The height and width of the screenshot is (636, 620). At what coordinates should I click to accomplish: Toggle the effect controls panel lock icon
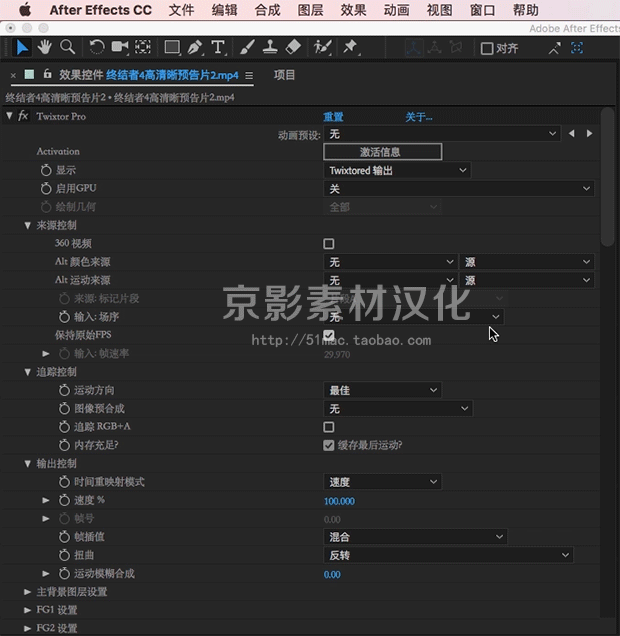click(x=47, y=74)
